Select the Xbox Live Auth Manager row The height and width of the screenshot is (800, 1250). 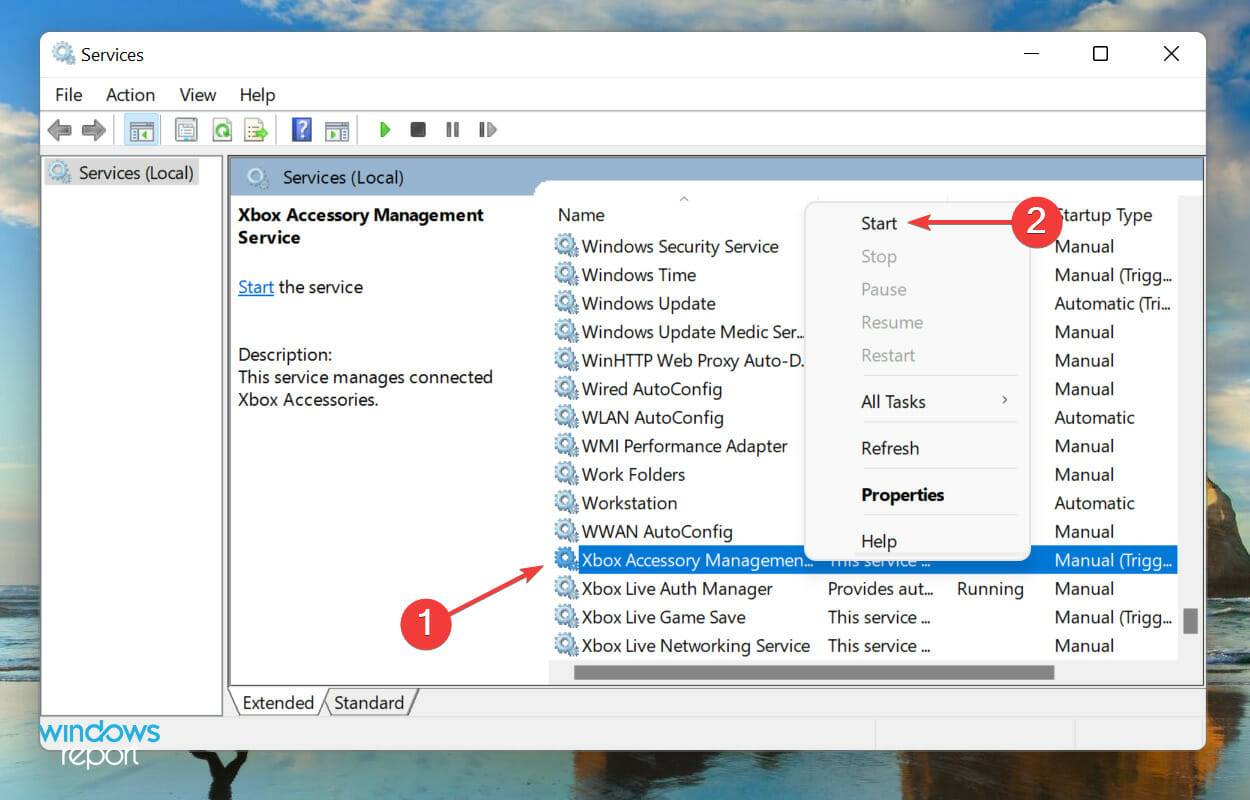864,588
